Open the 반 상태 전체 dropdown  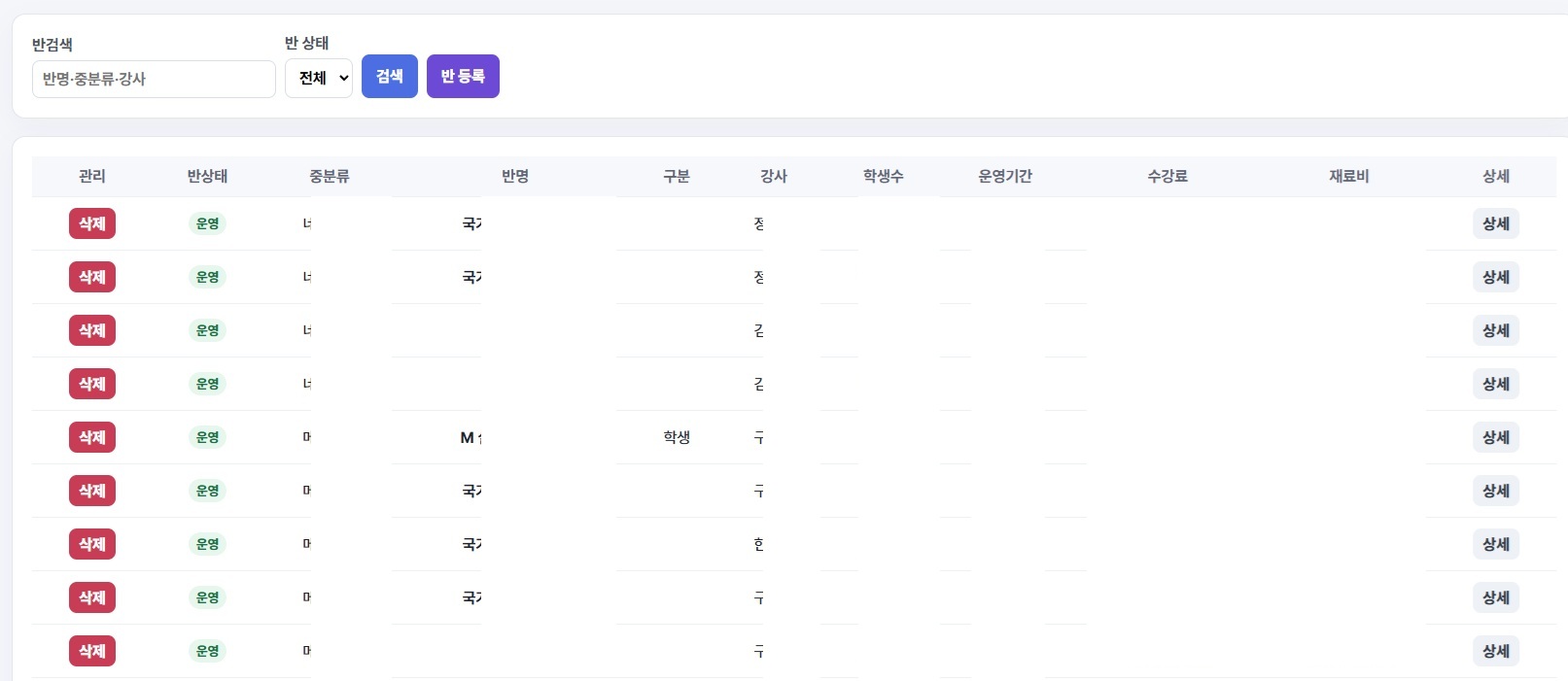pyautogui.click(x=319, y=78)
